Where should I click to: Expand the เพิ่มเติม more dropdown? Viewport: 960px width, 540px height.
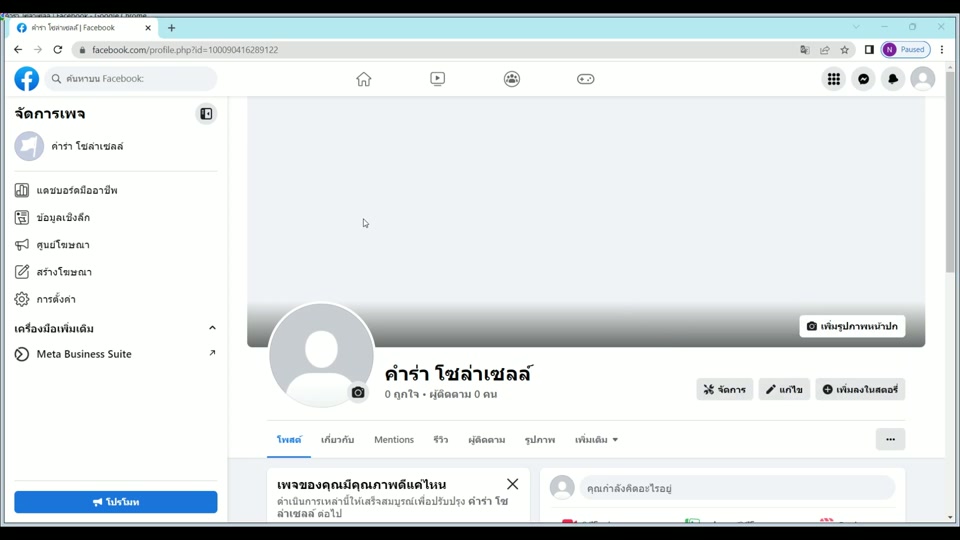[596, 440]
